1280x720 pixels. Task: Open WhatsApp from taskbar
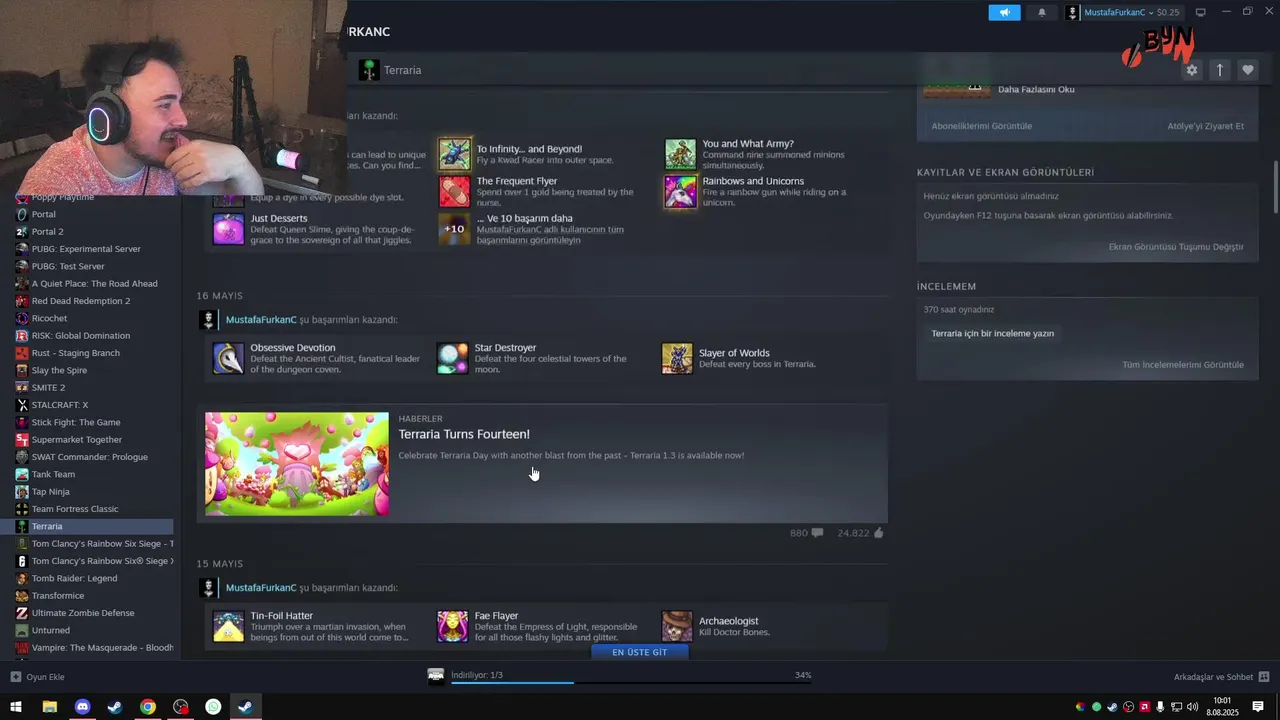213,707
